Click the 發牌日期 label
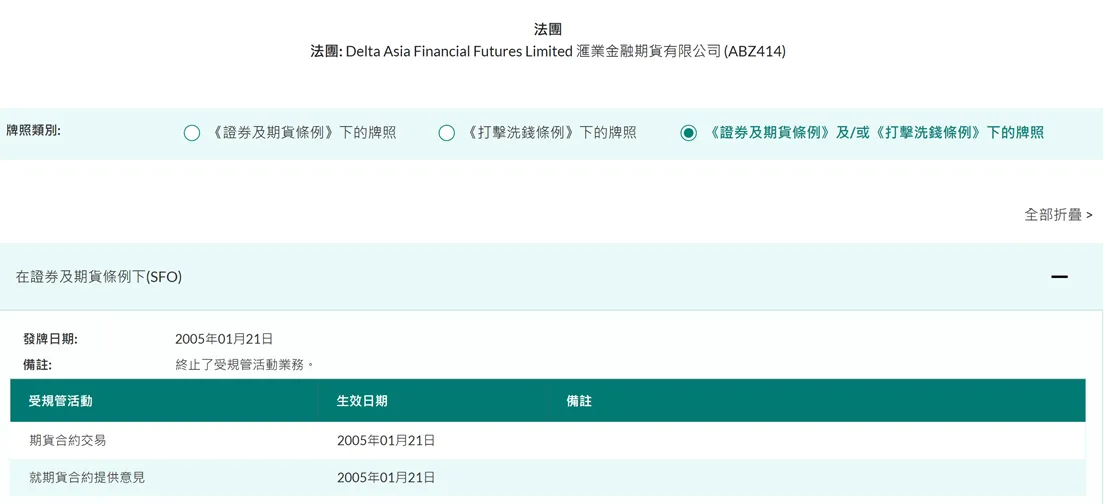Viewport: 1108px width, 504px height. click(x=50, y=339)
